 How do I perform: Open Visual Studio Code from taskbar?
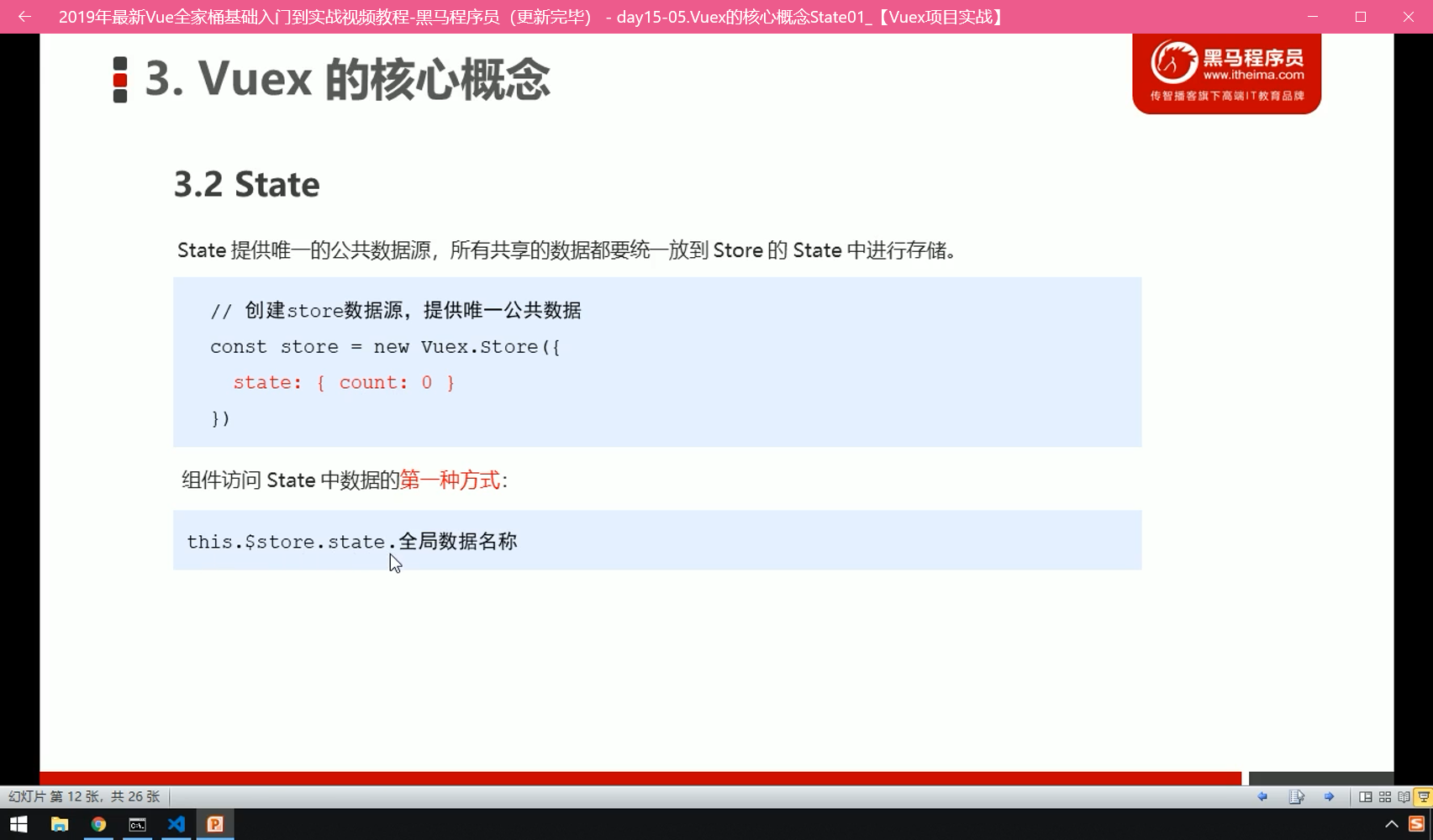click(176, 824)
